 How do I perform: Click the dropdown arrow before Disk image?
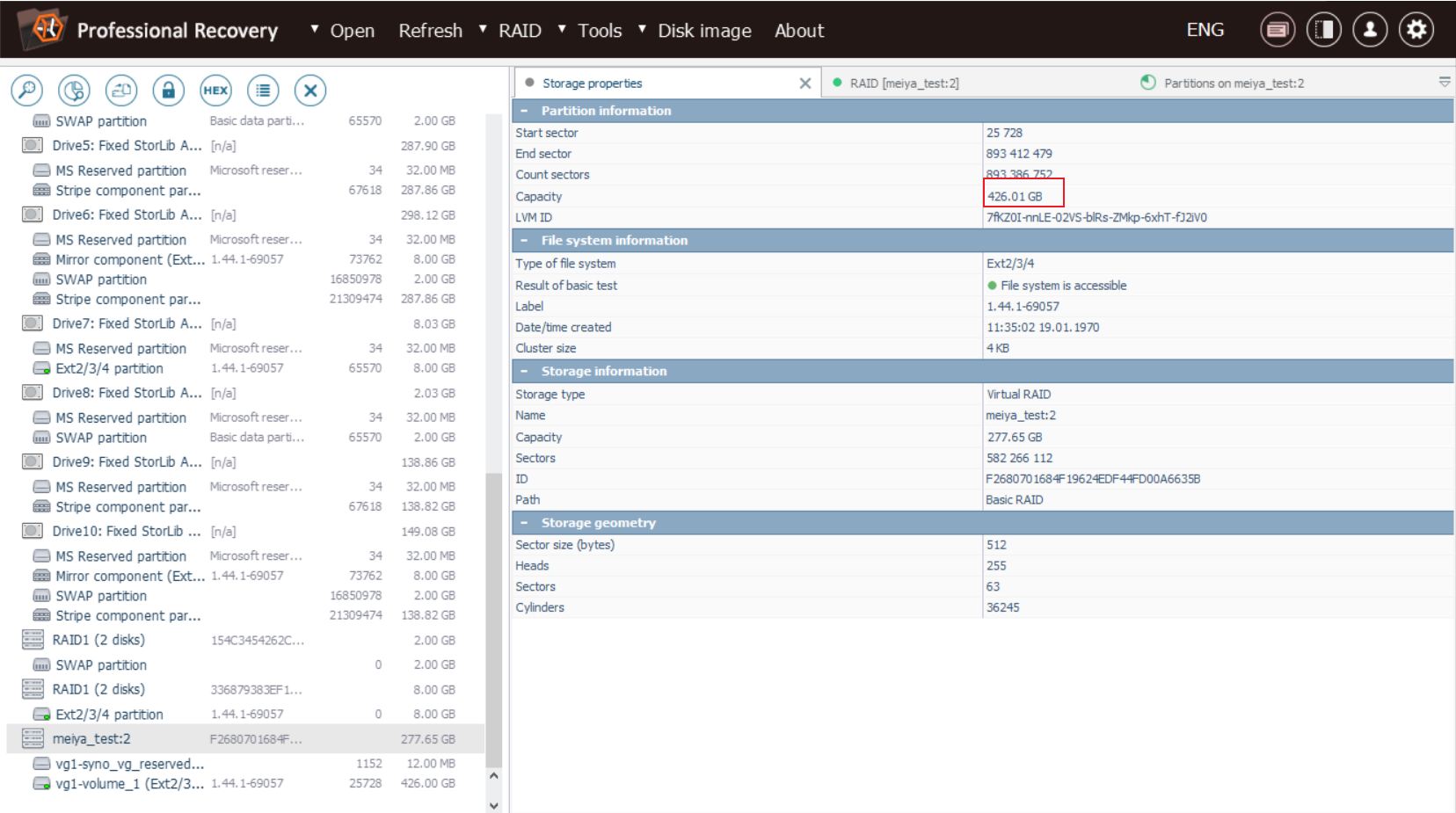click(642, 29)
